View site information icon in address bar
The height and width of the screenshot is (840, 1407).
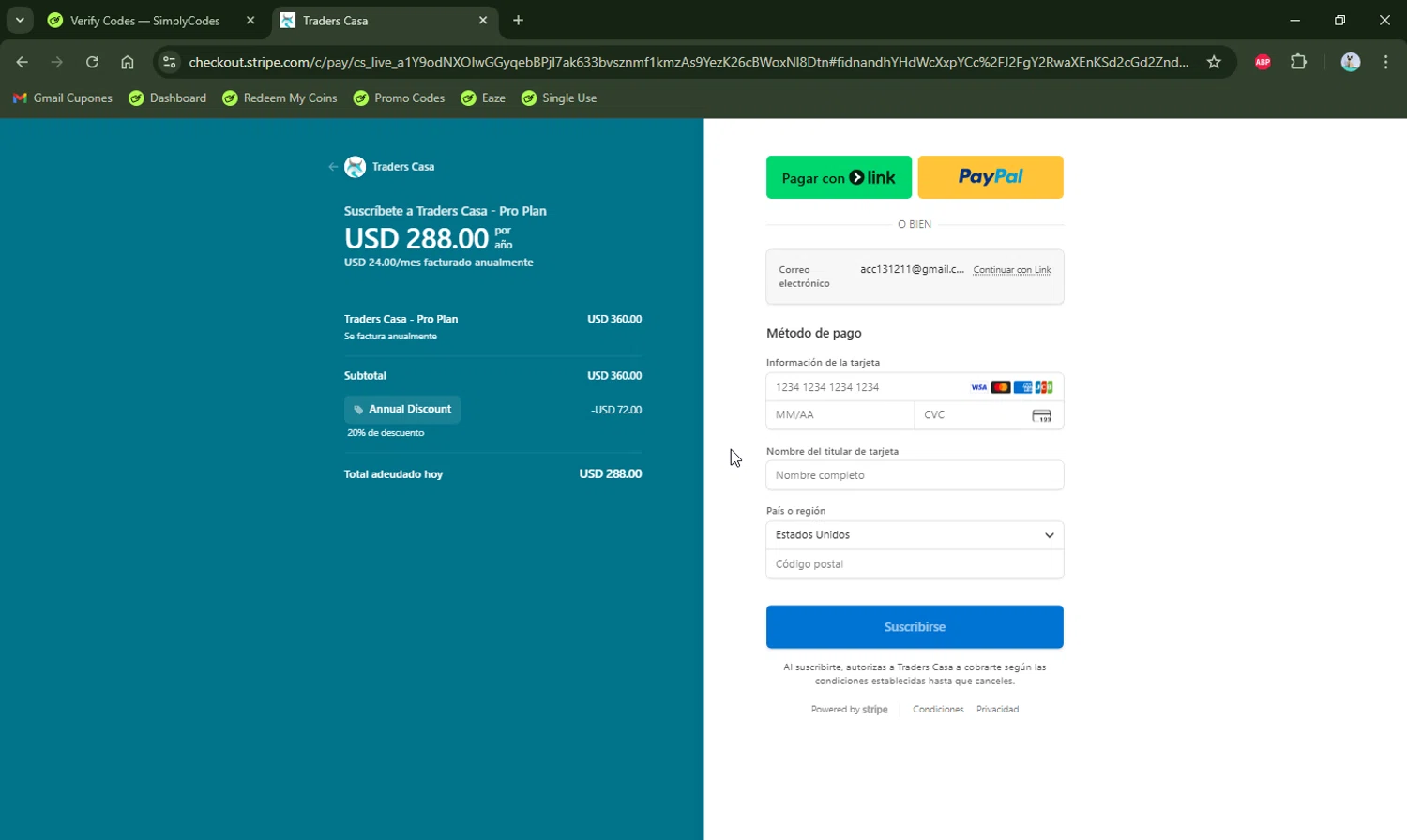click(170, 62)
